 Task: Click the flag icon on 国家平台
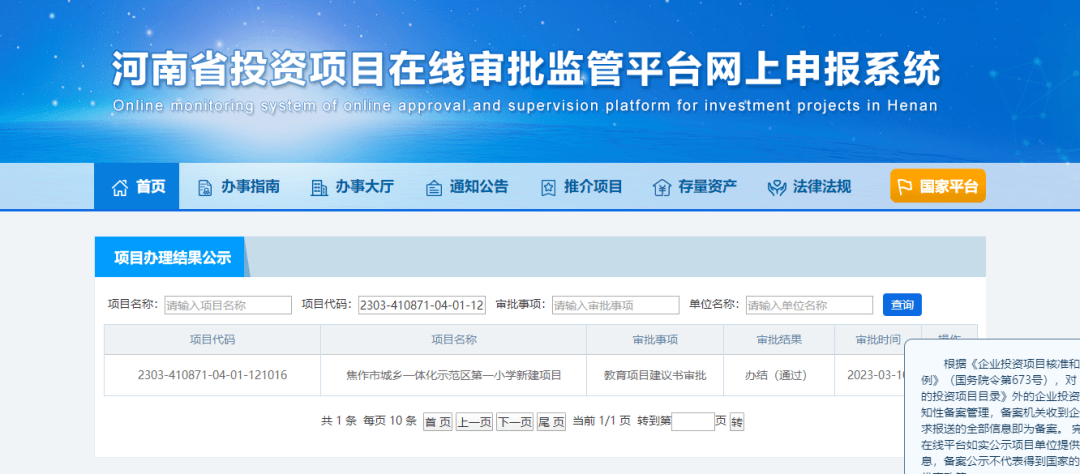tap(906, 187)
